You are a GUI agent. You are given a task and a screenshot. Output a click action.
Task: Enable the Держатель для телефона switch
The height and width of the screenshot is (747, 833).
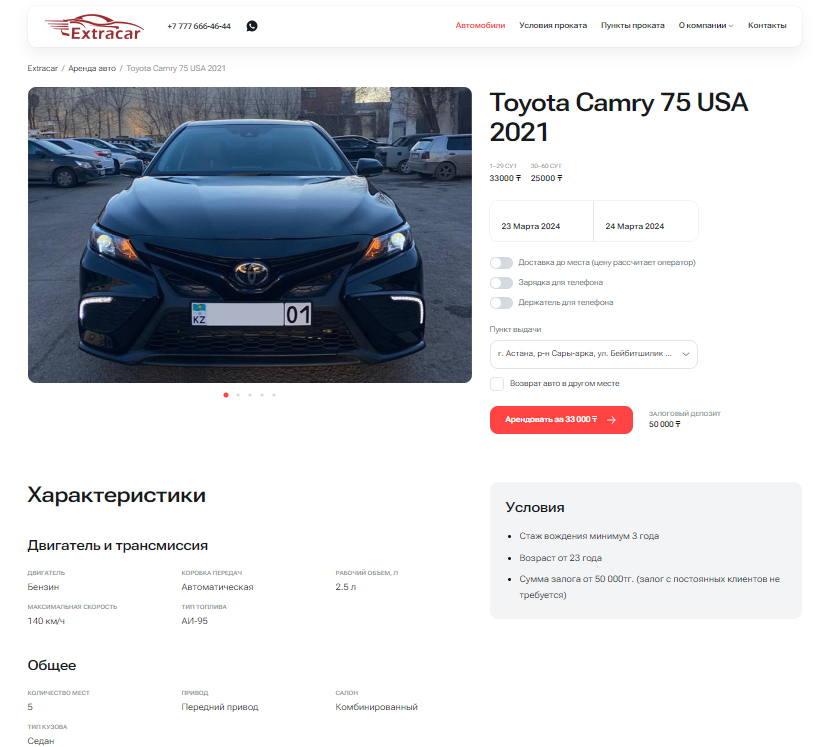[x=502, y=303]
